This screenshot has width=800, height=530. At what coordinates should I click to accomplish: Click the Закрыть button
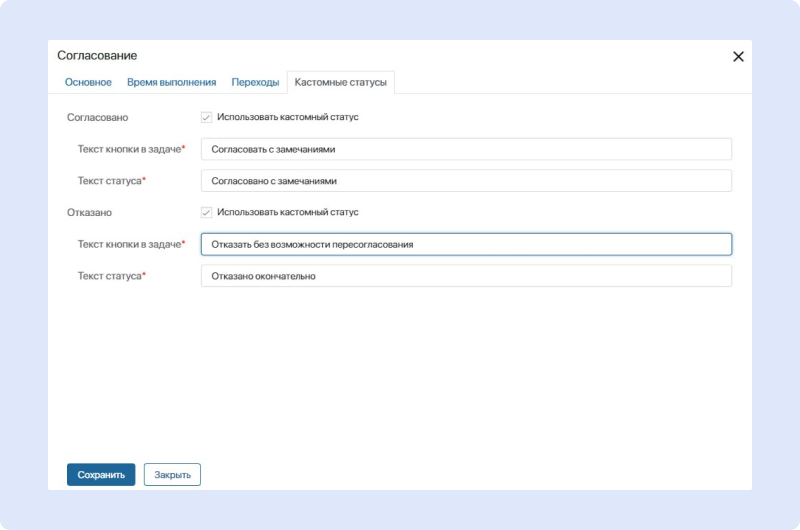click(x=172, y=475)
